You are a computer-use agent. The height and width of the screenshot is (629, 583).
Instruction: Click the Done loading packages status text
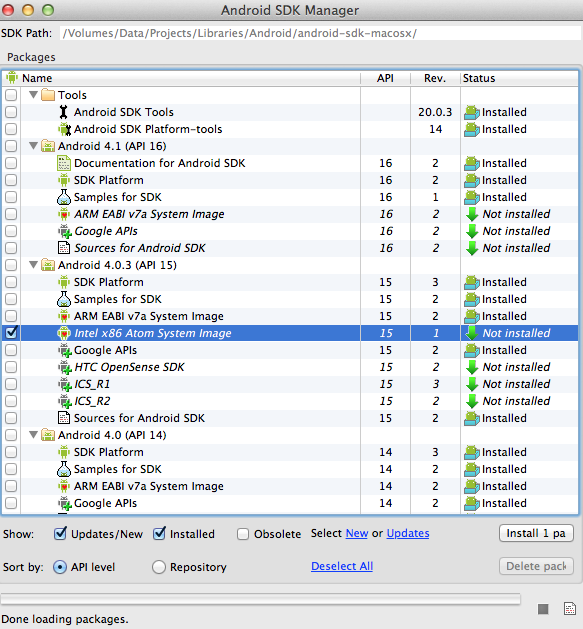click(65, 619)
